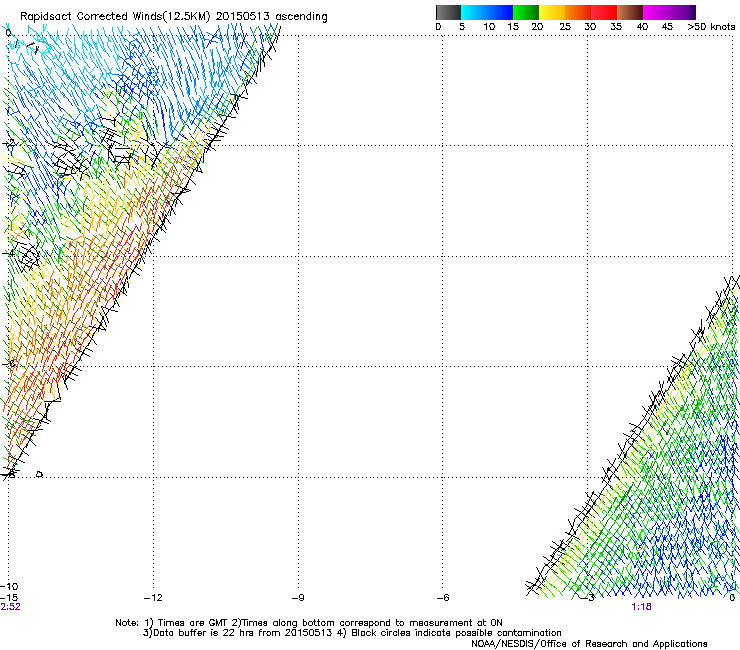Click the date '20150513 ascending' in title
Screen dimensions: 740x650
pos(271,16)
